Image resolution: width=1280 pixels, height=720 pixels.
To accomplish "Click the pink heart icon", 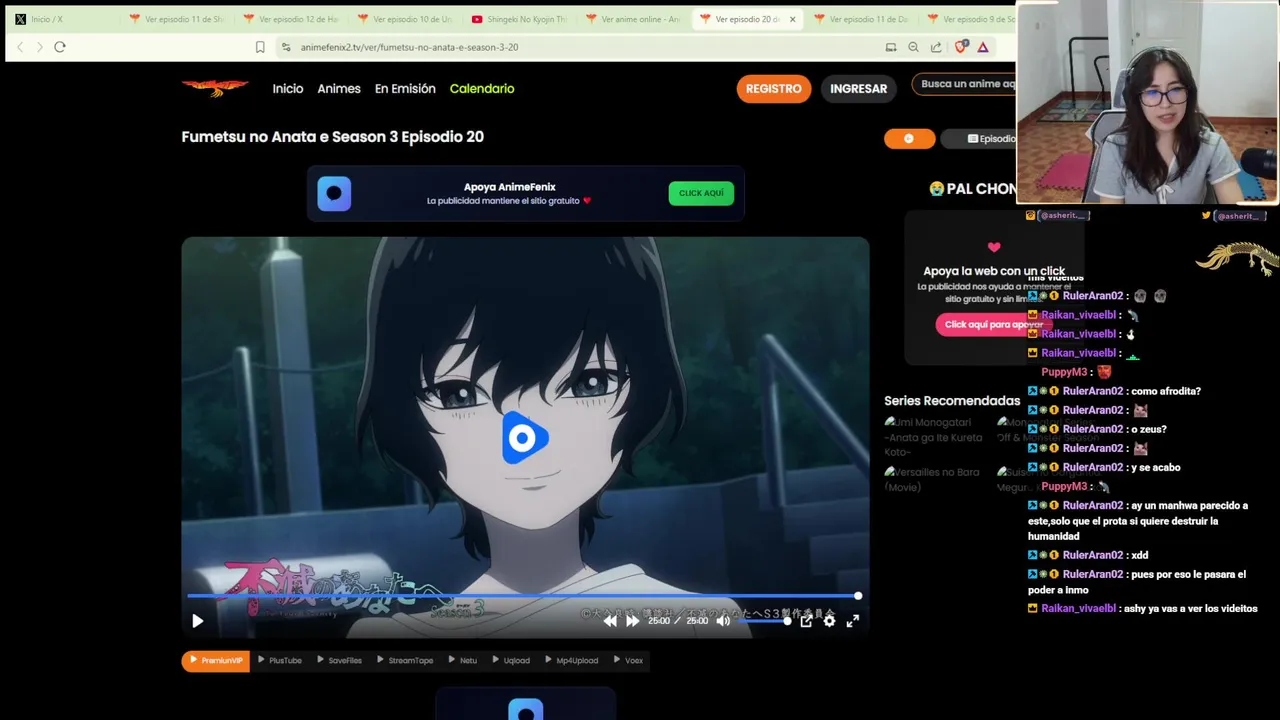I will [x=994, y=247].
